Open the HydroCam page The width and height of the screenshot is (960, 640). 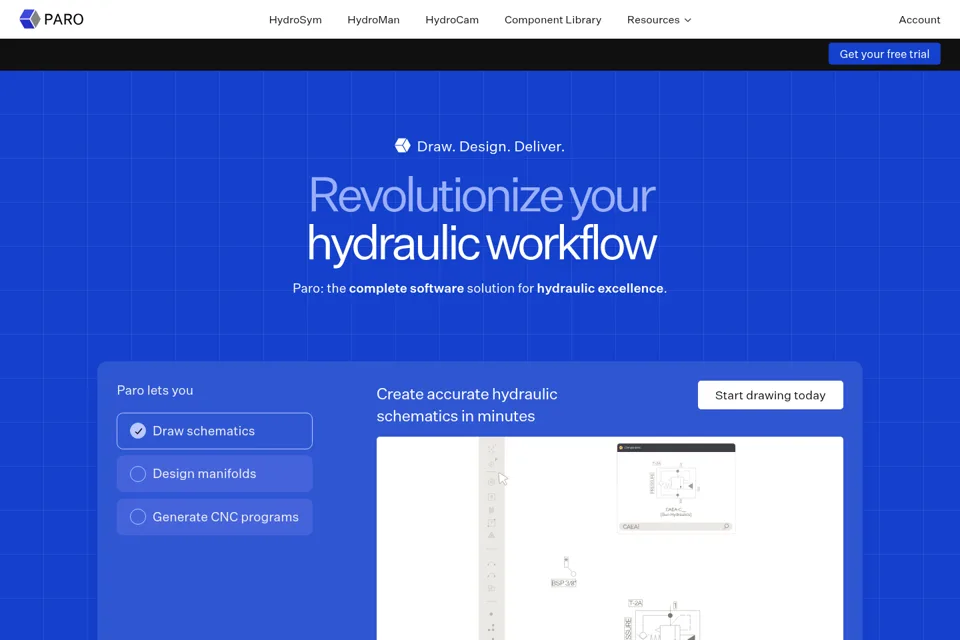tap(452, 20)
